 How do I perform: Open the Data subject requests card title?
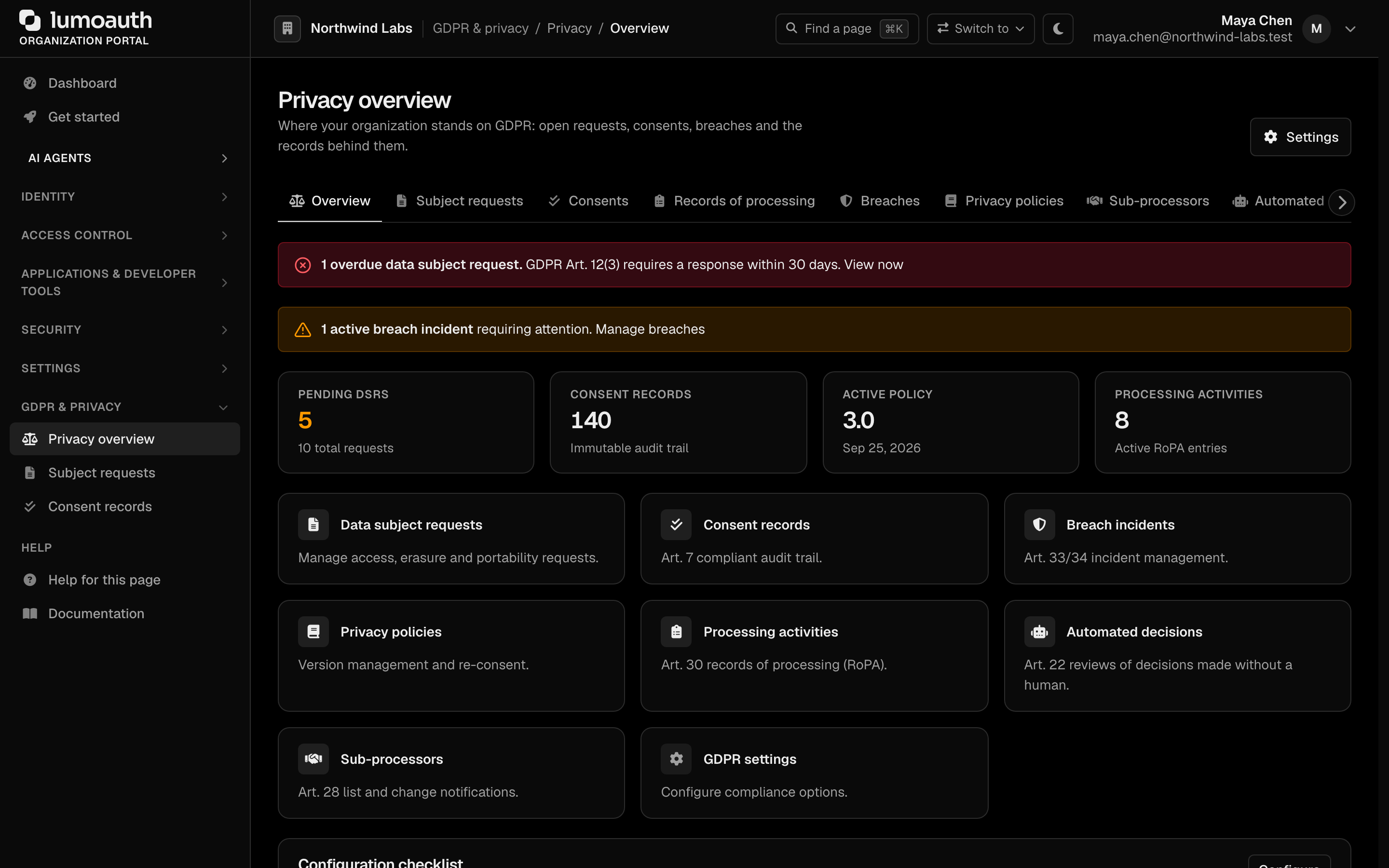click(411, 525)
